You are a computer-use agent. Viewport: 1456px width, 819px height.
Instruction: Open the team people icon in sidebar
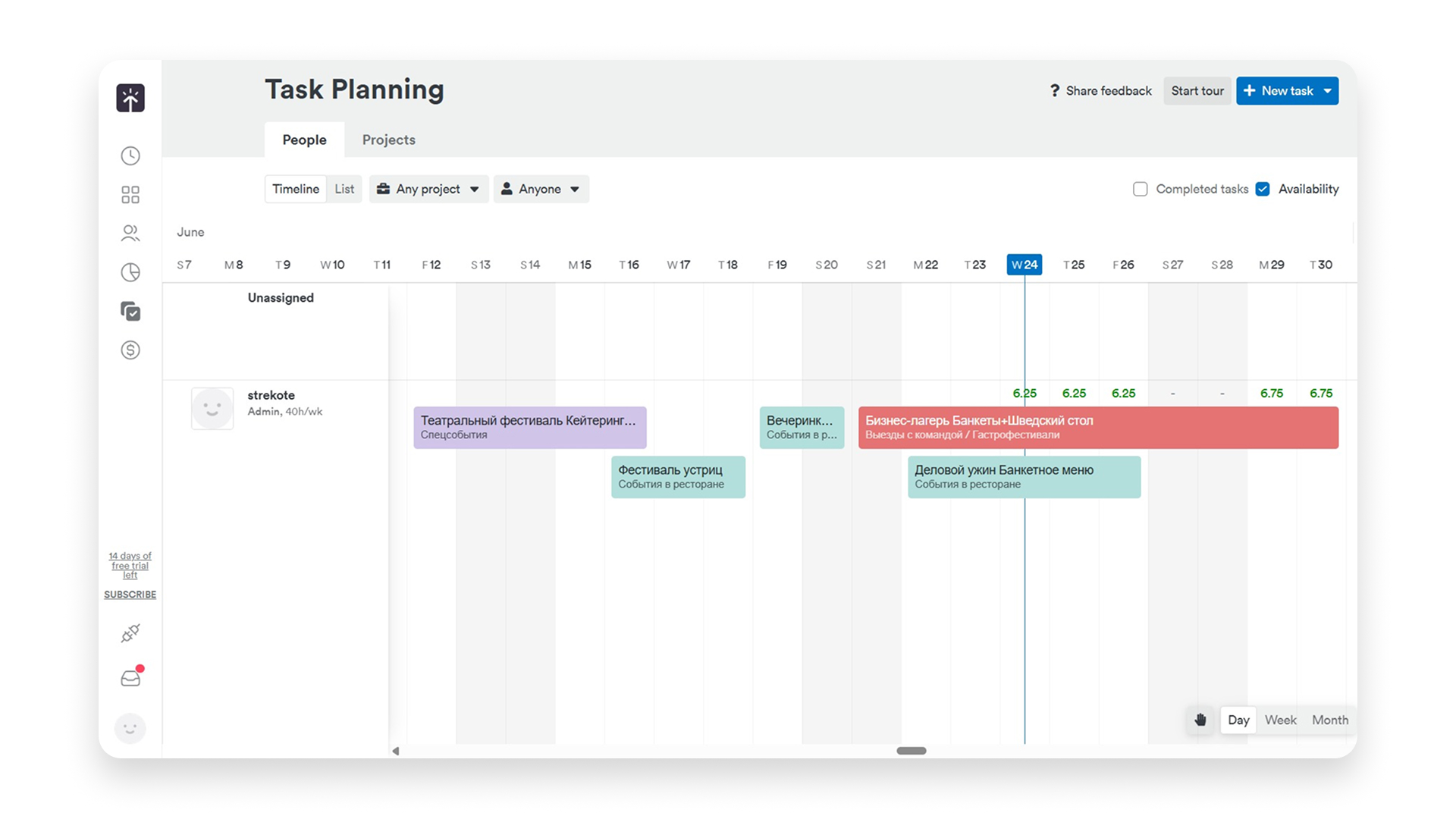pyautogui.click(x=130, y=234)
